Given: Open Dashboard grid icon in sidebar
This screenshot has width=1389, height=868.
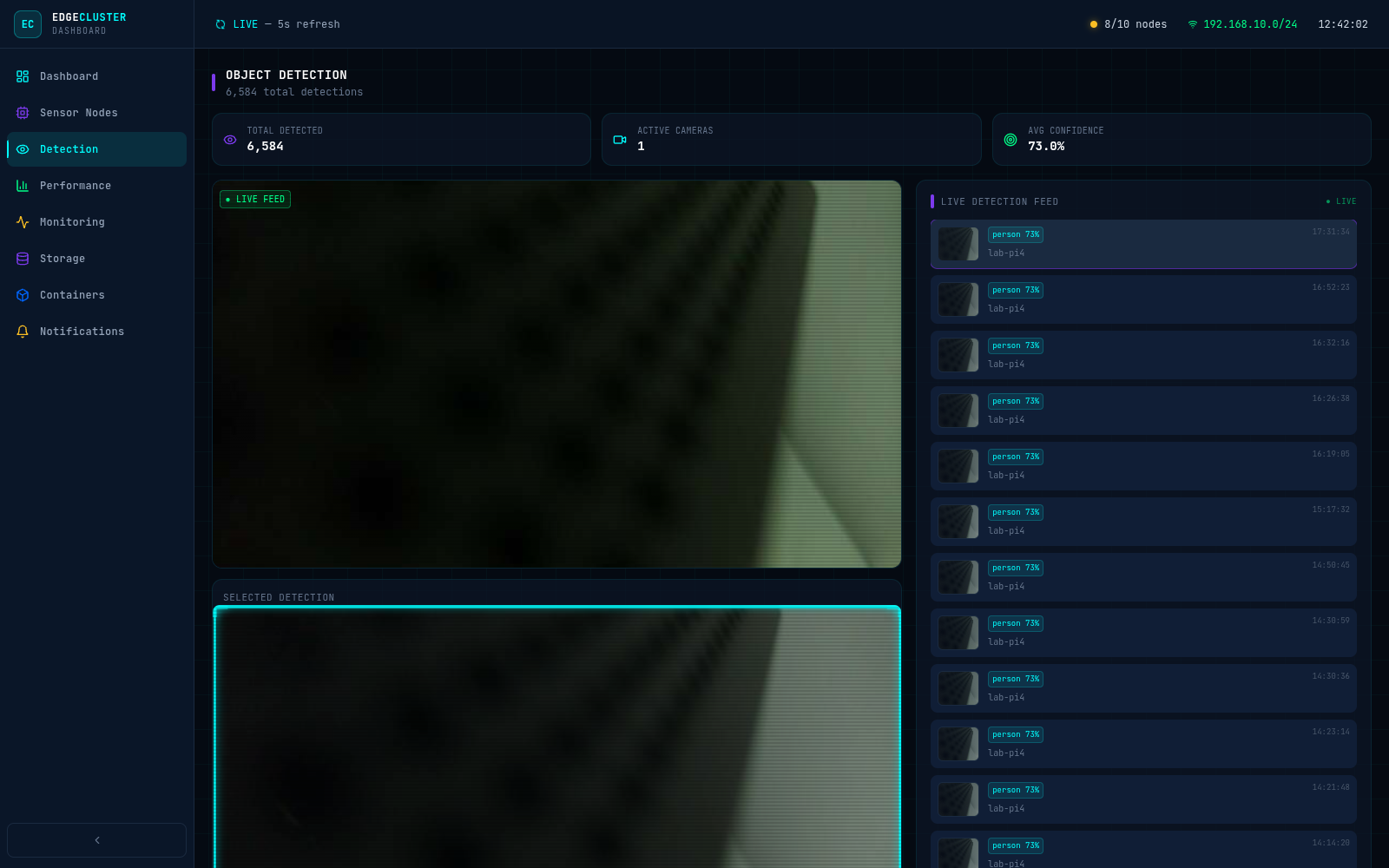Looking at the screenshot, I should tap(23, 76).
